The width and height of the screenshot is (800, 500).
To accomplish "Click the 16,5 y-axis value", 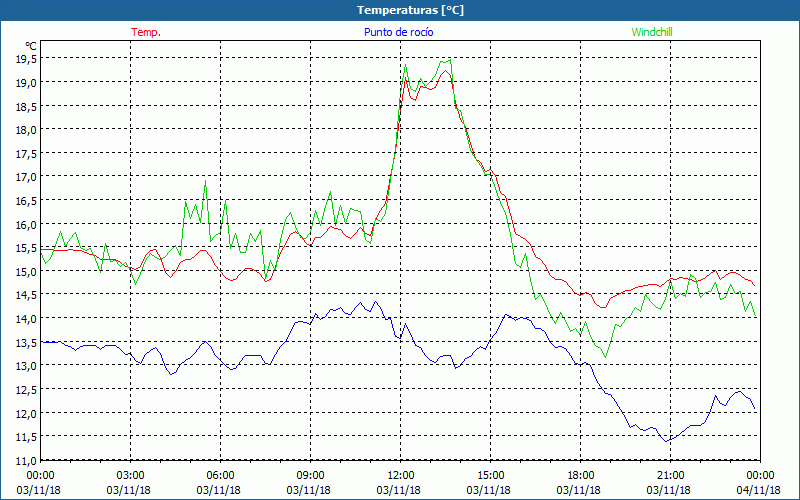I will click(x=26, y=201).
